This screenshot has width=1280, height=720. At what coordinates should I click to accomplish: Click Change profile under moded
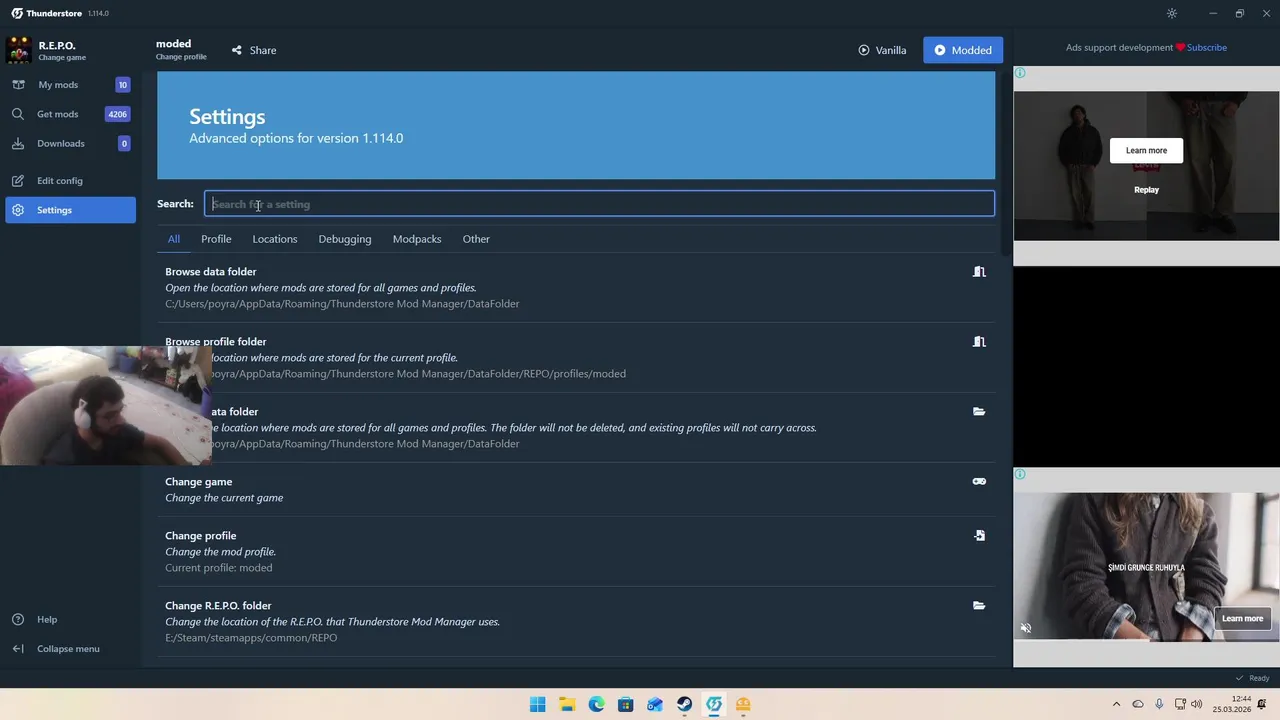tap(181, 57)
